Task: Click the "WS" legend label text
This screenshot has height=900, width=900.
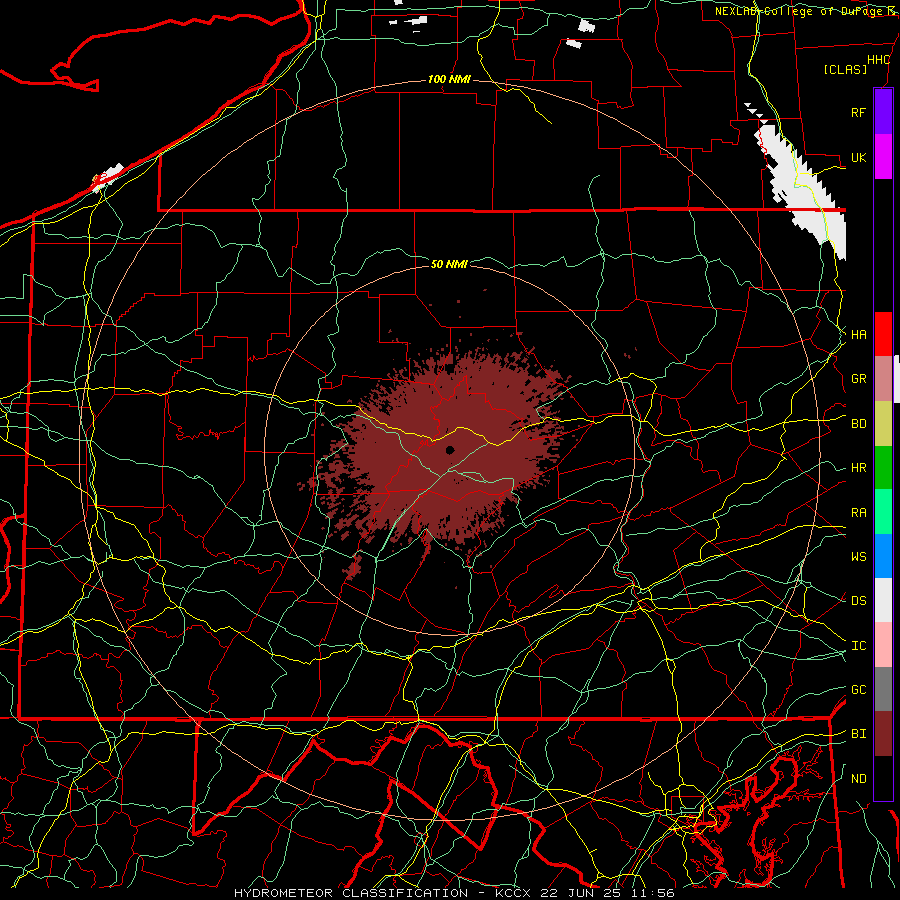Action: point(858,557)
